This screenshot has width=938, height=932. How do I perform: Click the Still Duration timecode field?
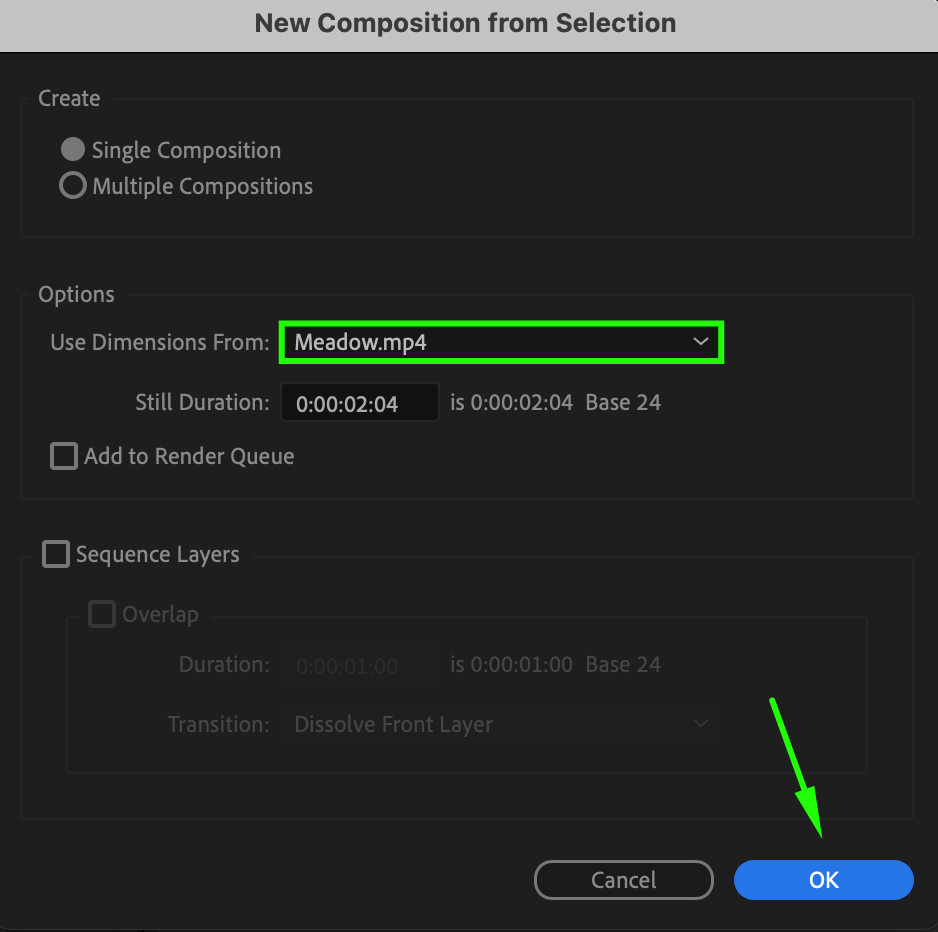[359, 403]
